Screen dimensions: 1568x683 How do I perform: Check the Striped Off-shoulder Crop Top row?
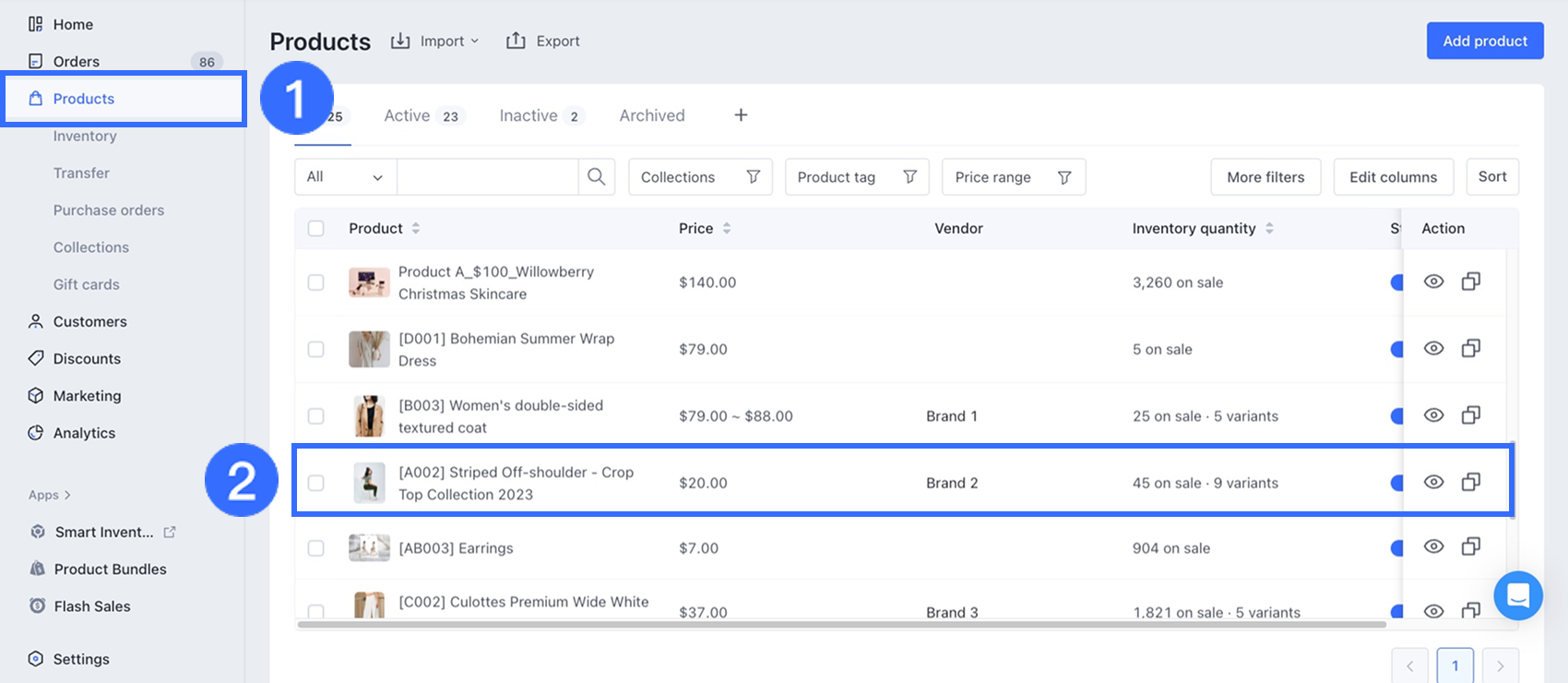(x=316, y=483)
